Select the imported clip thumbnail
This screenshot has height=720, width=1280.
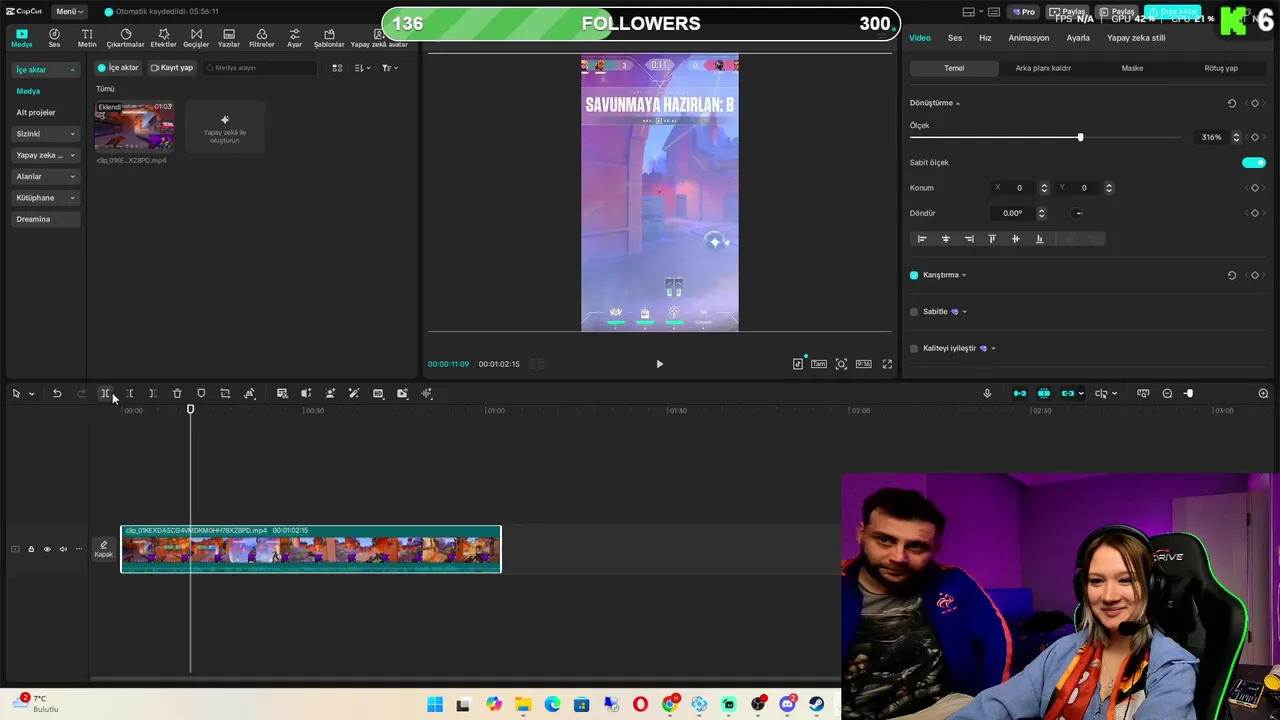coord(134,125)
